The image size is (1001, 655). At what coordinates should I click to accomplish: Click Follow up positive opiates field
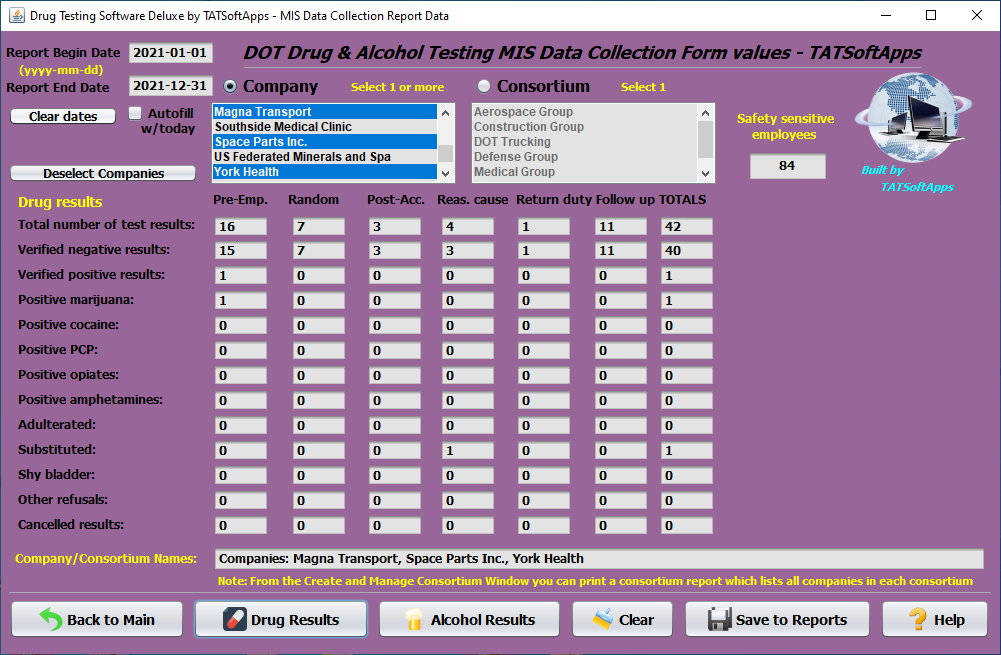coord(621,375)
